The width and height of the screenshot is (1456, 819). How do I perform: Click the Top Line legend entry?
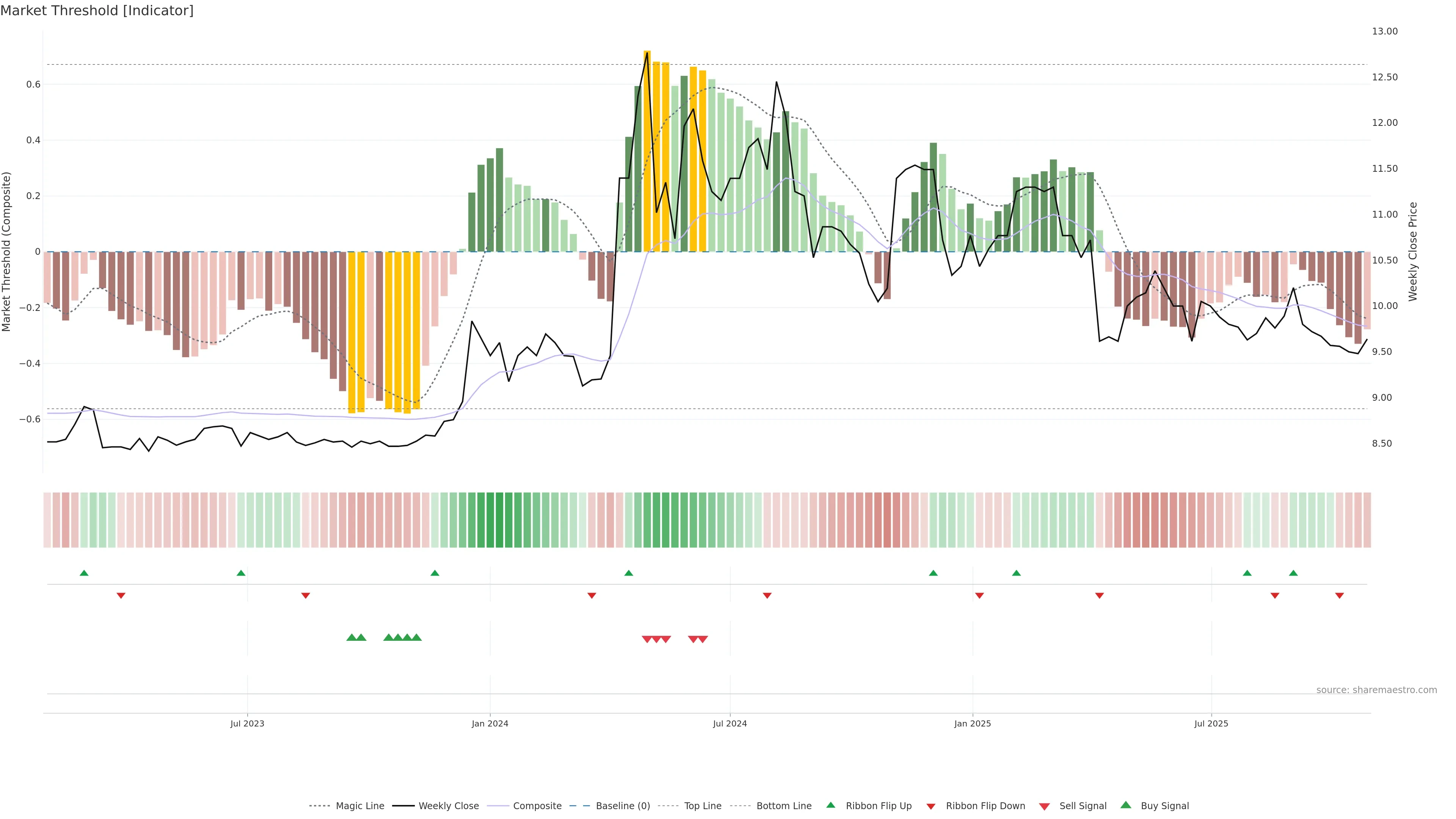click(x=703, y=806)
